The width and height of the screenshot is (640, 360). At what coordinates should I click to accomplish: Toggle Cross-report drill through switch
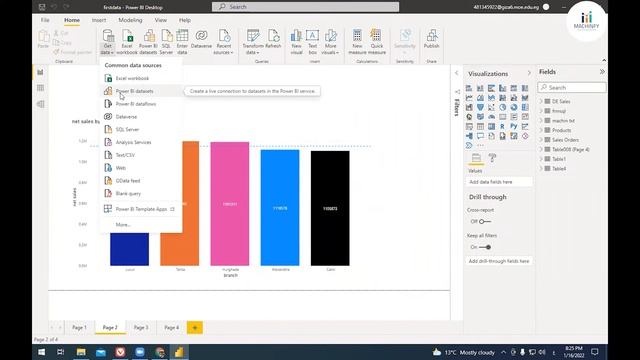pos(484,222)
